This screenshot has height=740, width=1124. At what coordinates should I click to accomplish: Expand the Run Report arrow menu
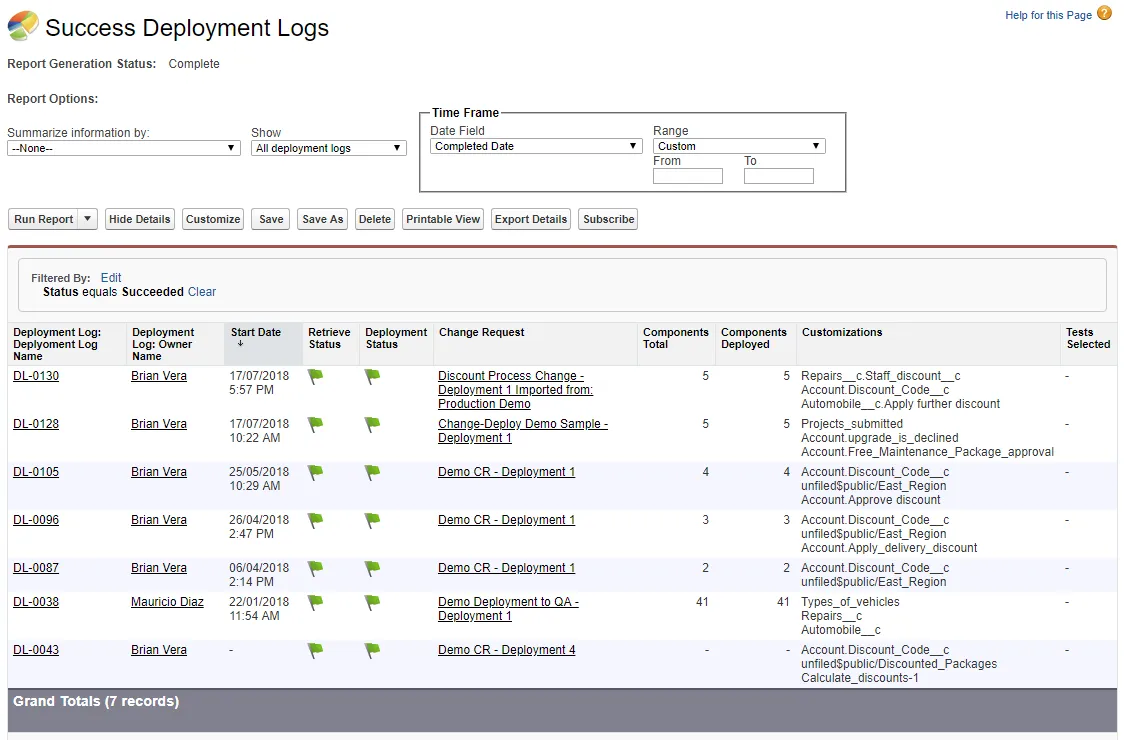[87, 219]
